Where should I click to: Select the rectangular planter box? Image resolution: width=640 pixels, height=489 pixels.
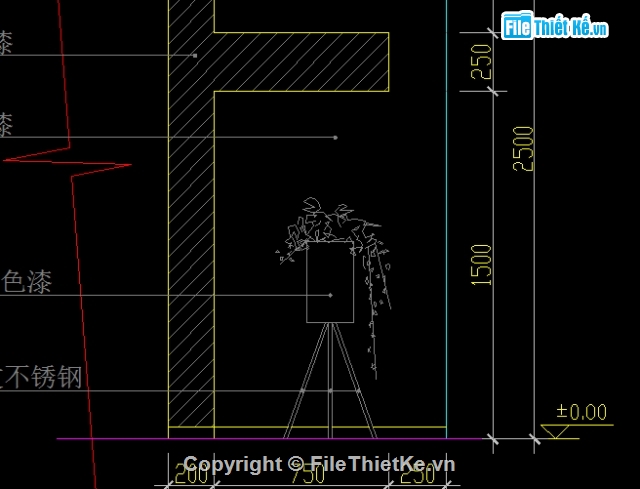pos(330,282)
